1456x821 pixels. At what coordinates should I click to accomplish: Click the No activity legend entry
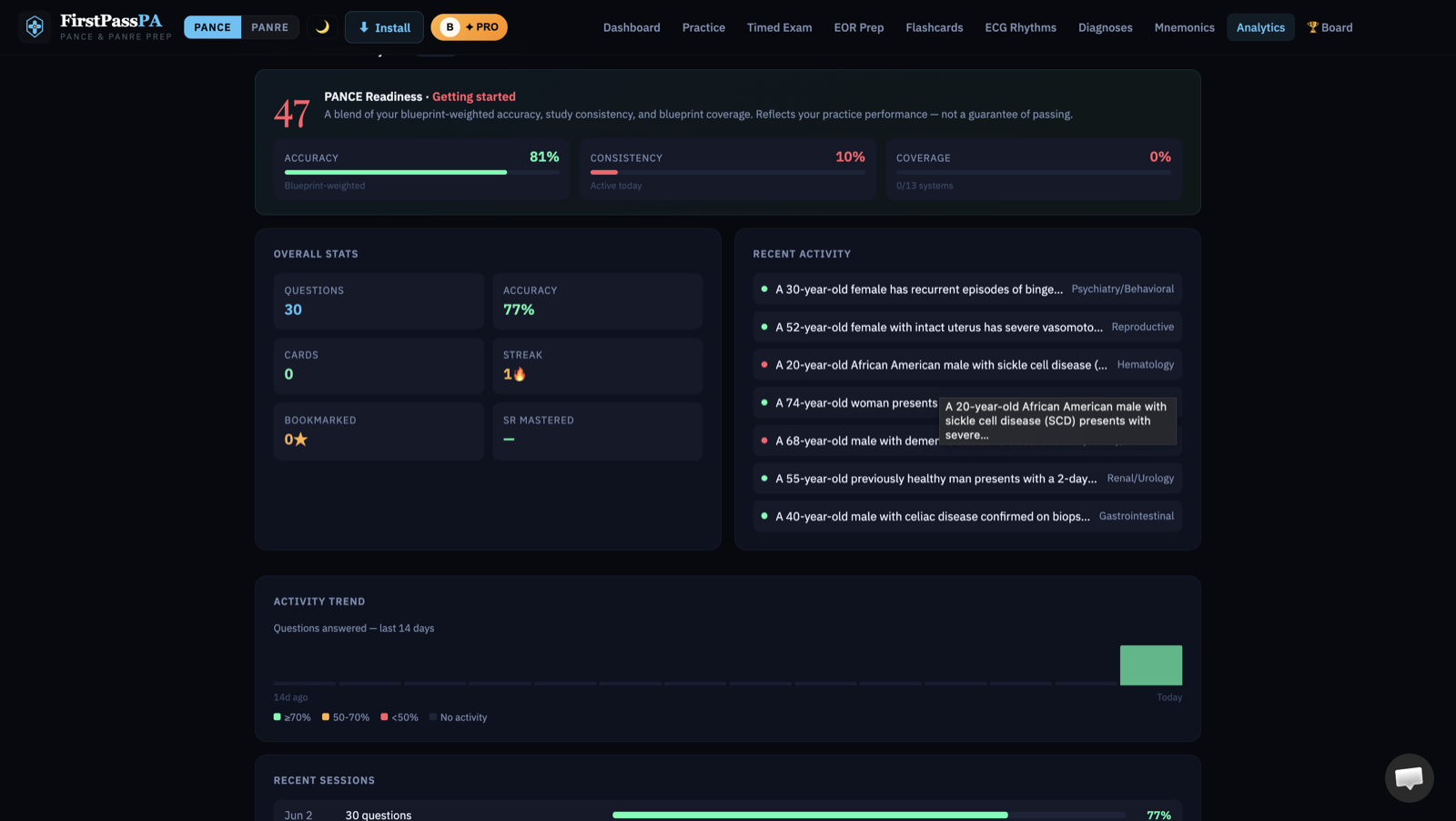click(x=459, y=718)
